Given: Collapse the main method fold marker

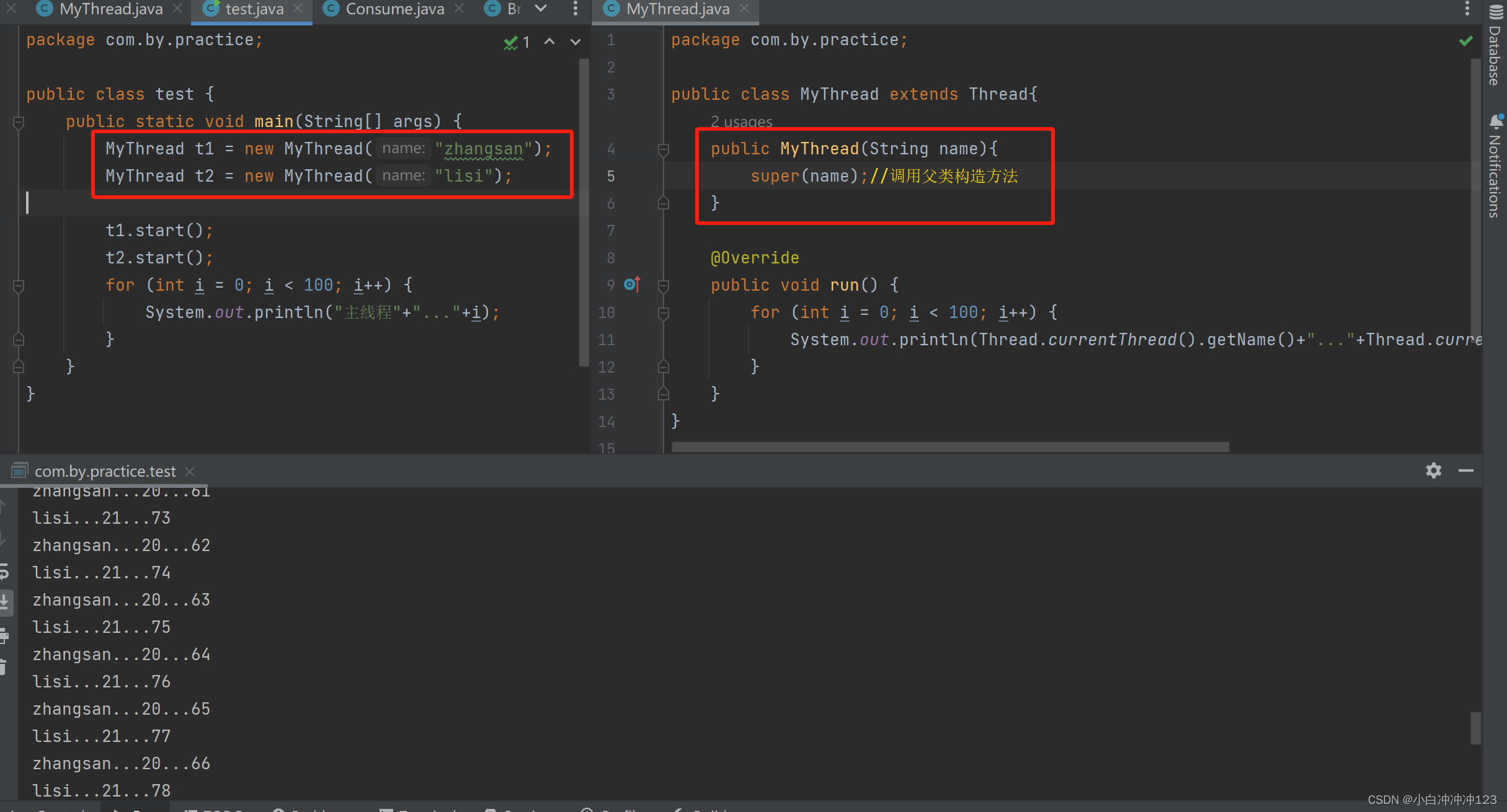Looking at the screenshot, I should (19, 122).
